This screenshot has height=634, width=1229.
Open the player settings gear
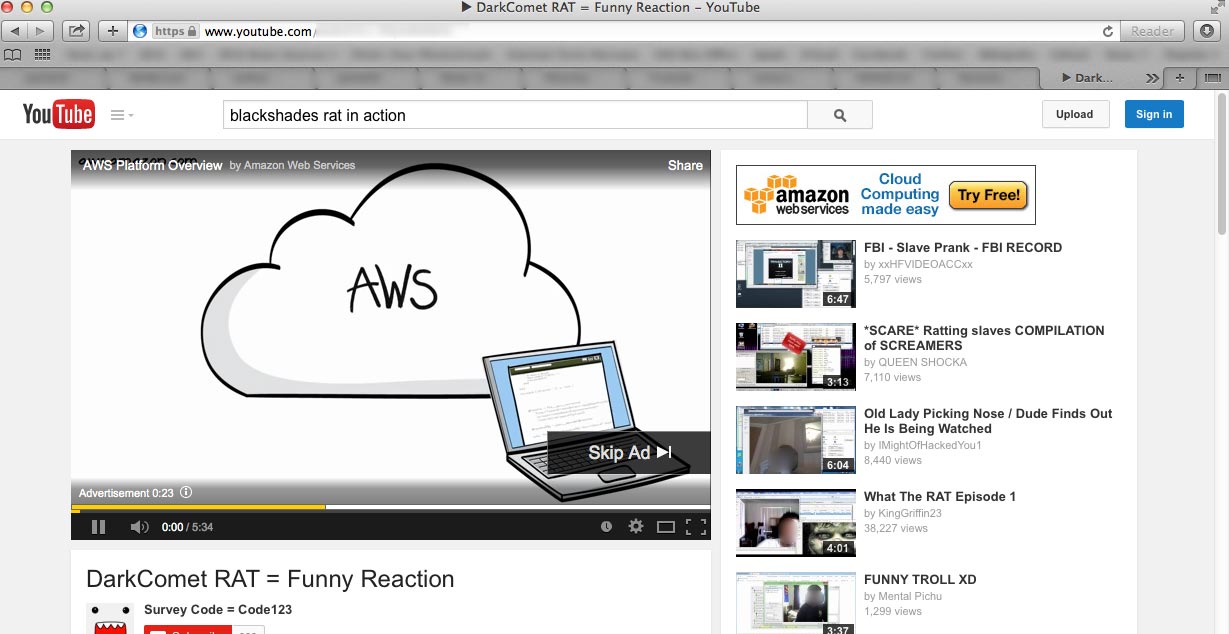coord(635,526)
